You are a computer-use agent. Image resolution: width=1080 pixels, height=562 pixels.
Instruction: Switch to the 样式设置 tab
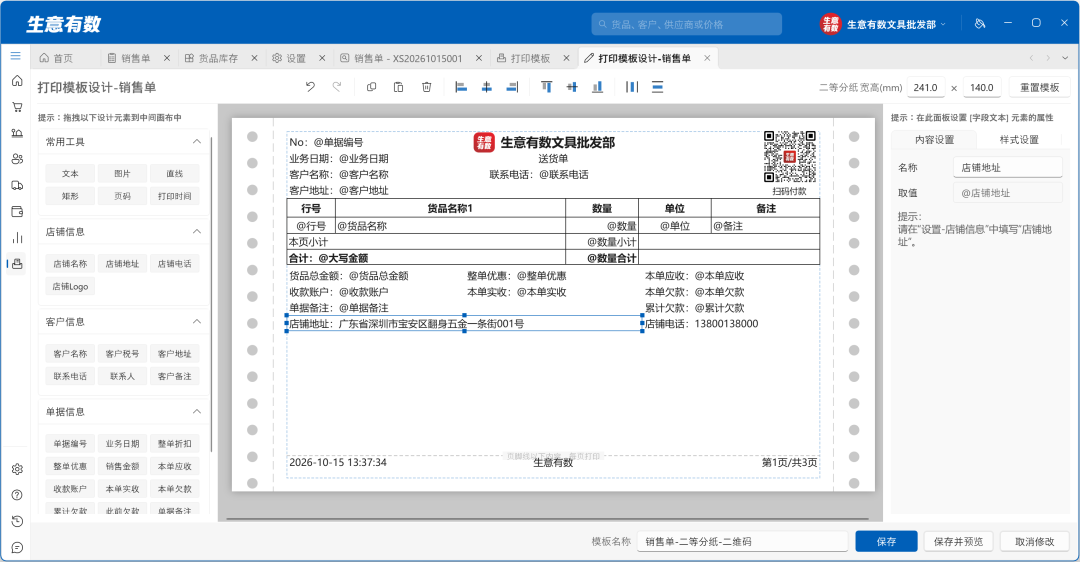tap(1019, 140)
